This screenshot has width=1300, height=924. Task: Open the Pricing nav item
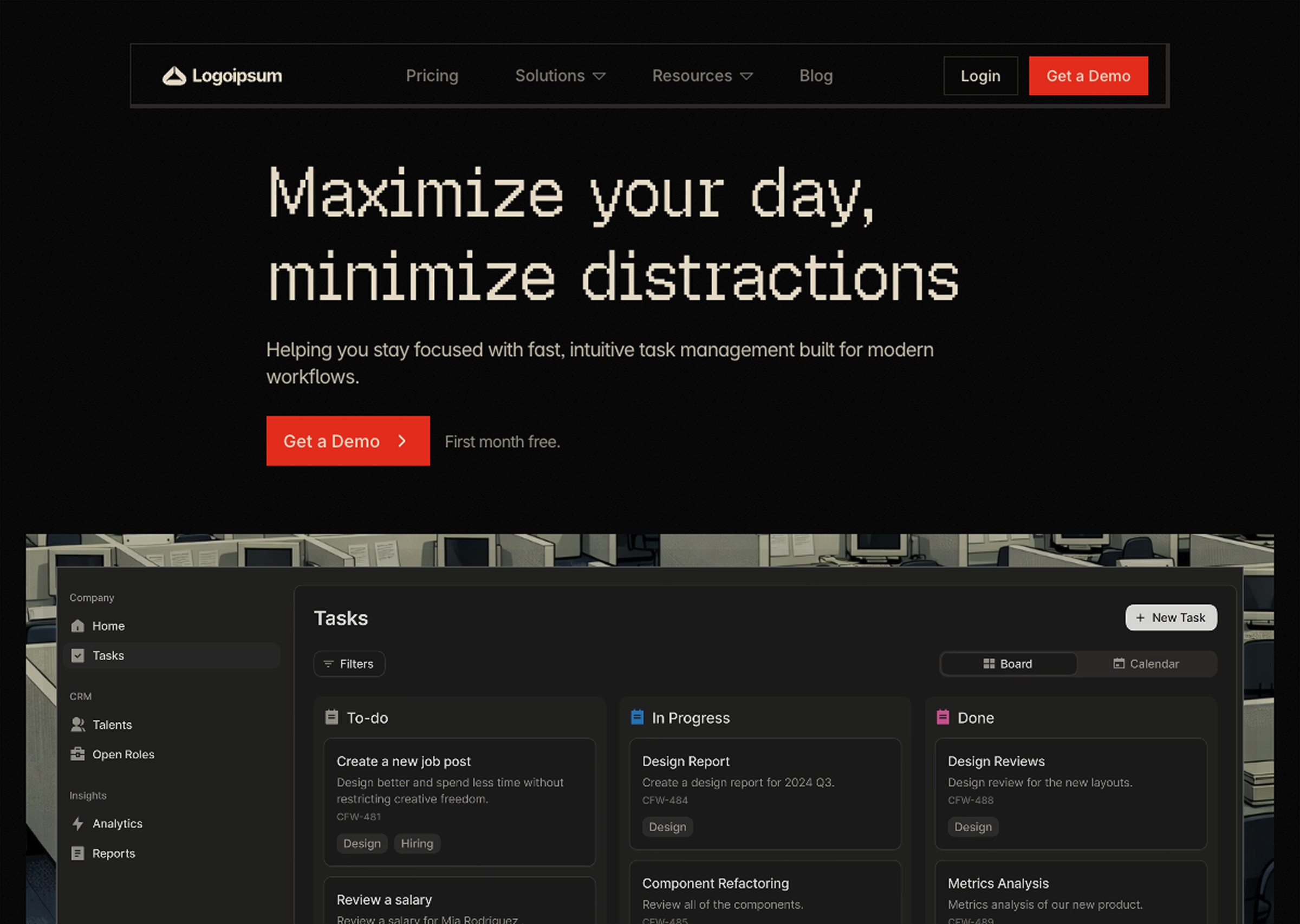[432, 76]
